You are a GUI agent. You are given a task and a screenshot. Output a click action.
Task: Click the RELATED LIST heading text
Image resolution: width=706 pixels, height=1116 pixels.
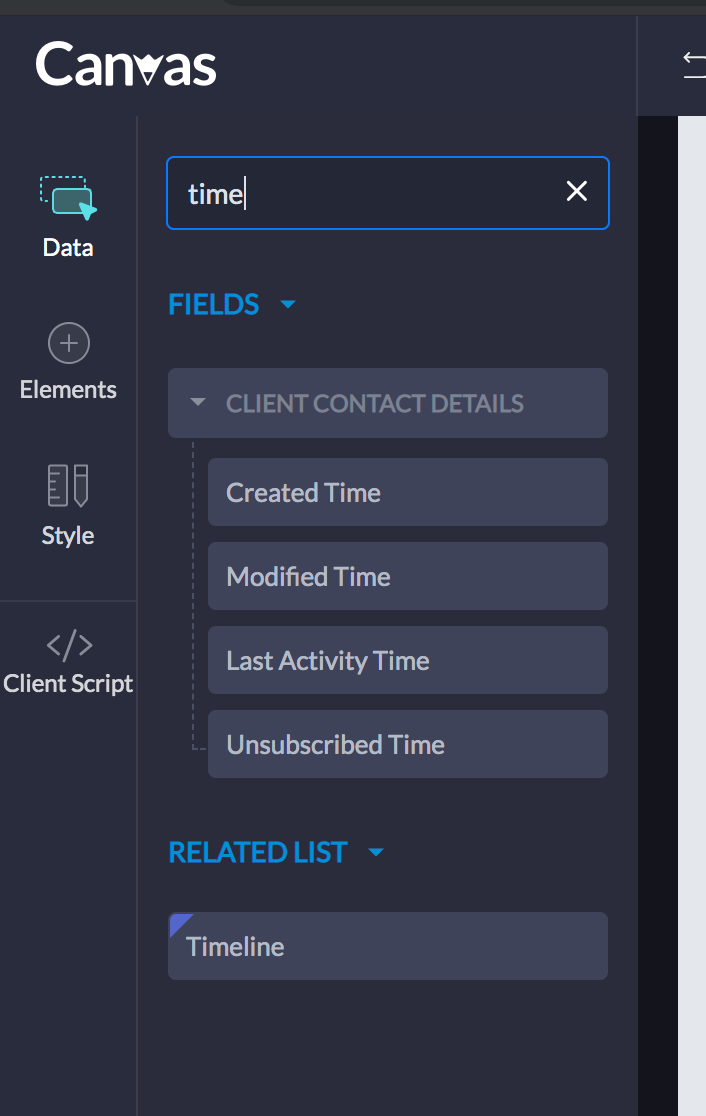point(258,852)
